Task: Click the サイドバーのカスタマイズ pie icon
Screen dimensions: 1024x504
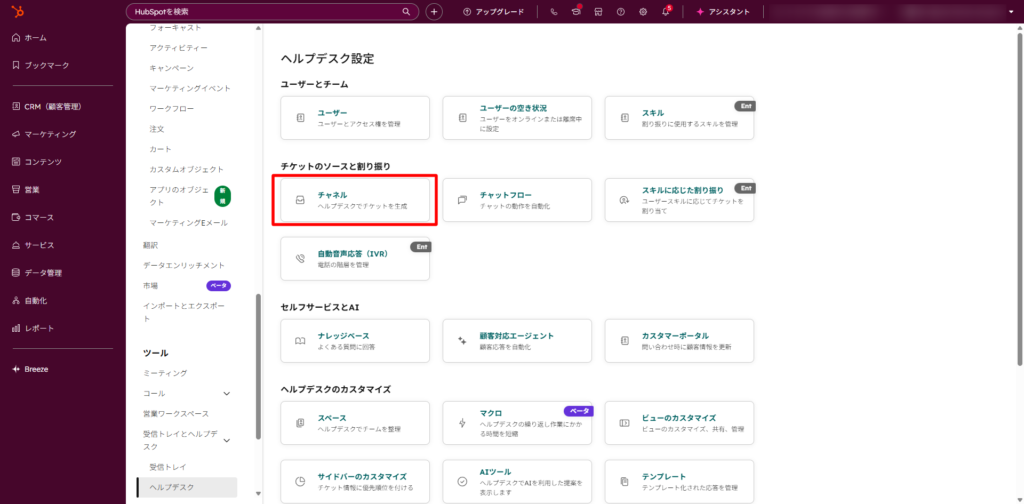Action: [300, 482]
